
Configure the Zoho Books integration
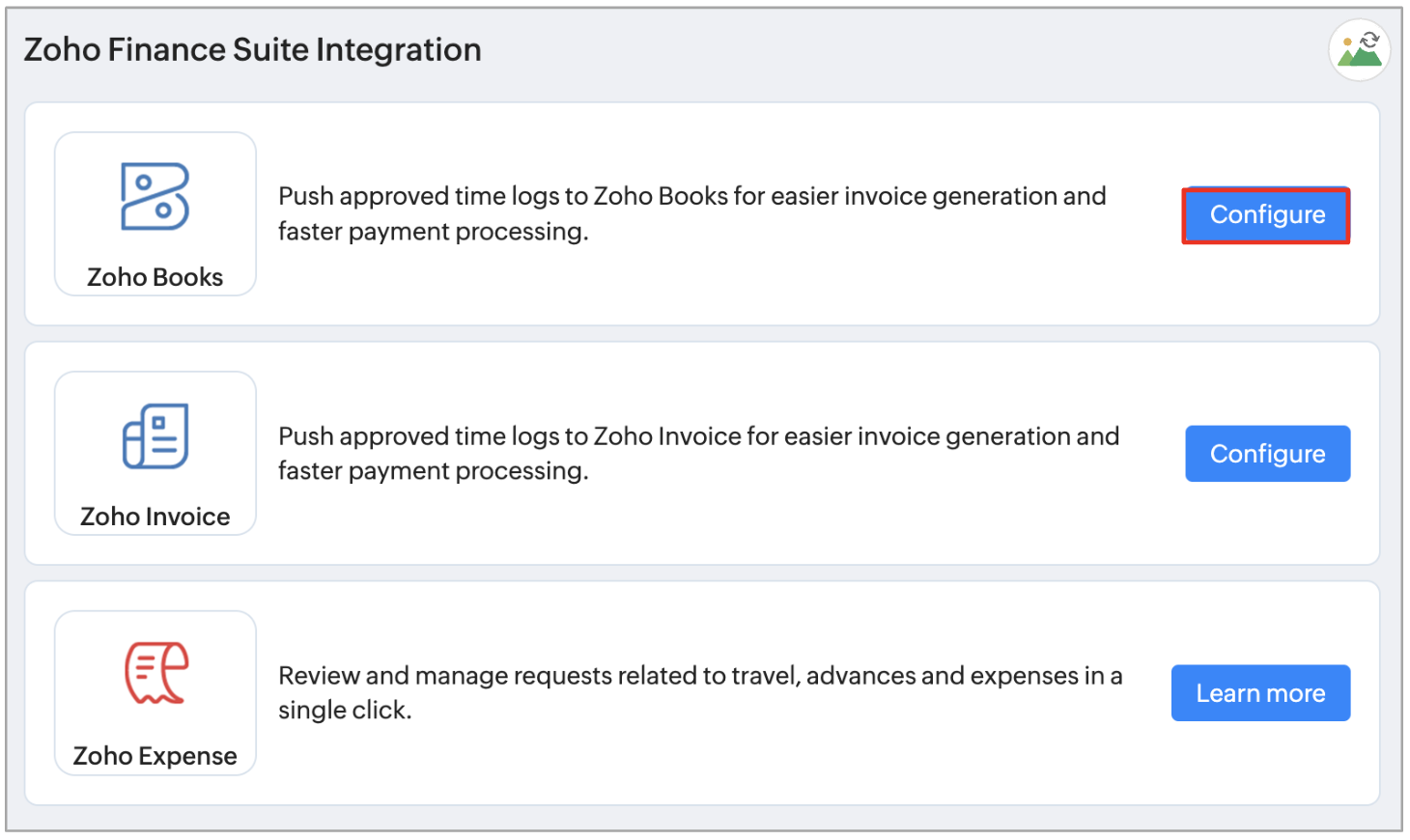[x=1266, y=214]
